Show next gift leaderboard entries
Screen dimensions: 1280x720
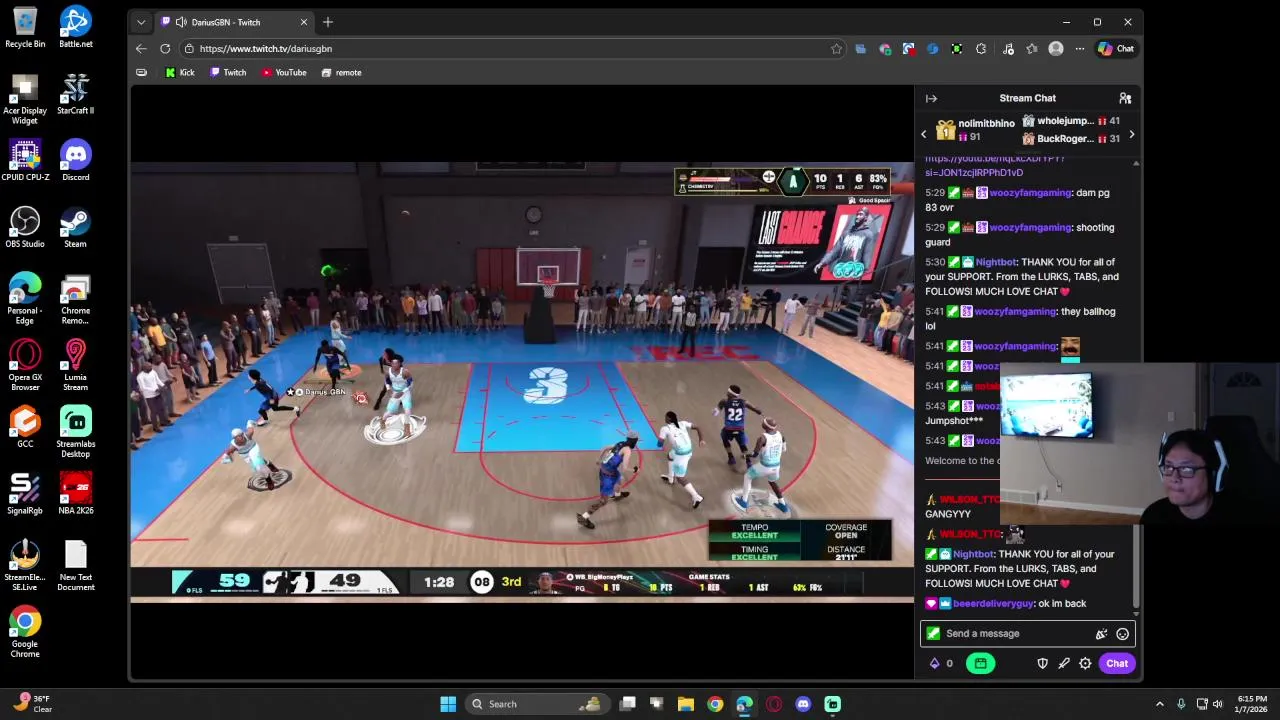tap(1131, 134)
